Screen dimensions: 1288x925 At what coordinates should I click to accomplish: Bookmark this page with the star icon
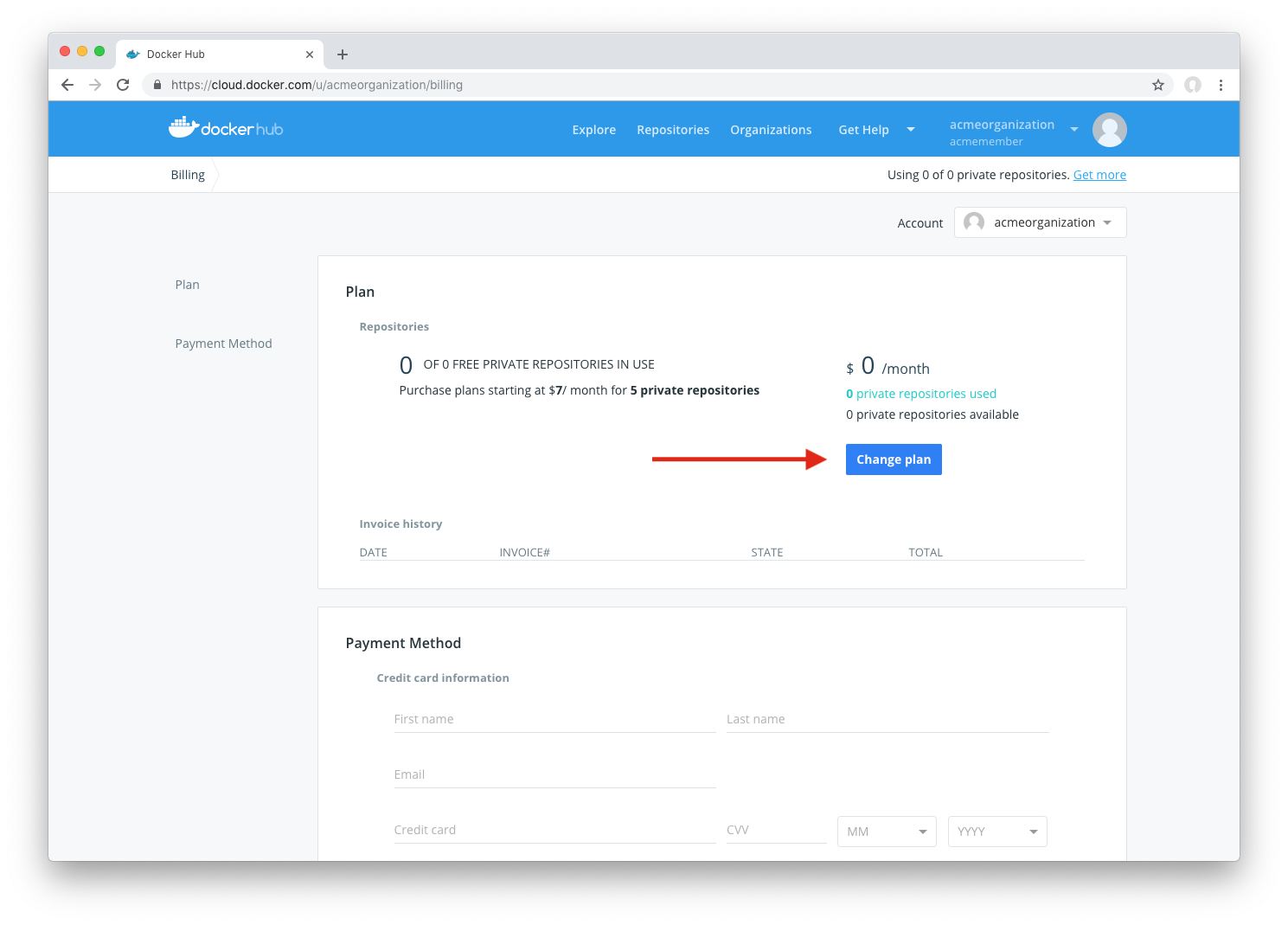(1158, 85)
